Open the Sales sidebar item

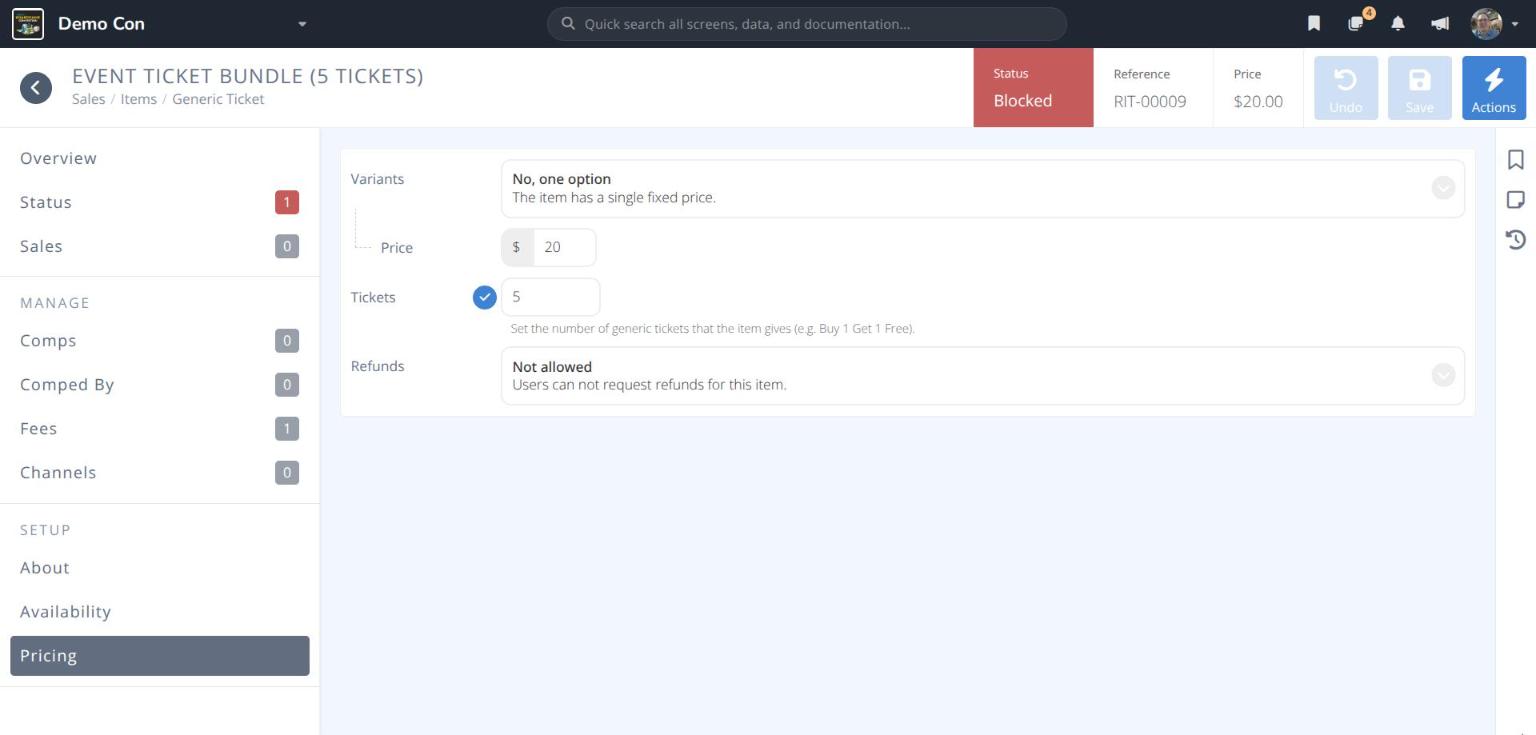point(160,246)
